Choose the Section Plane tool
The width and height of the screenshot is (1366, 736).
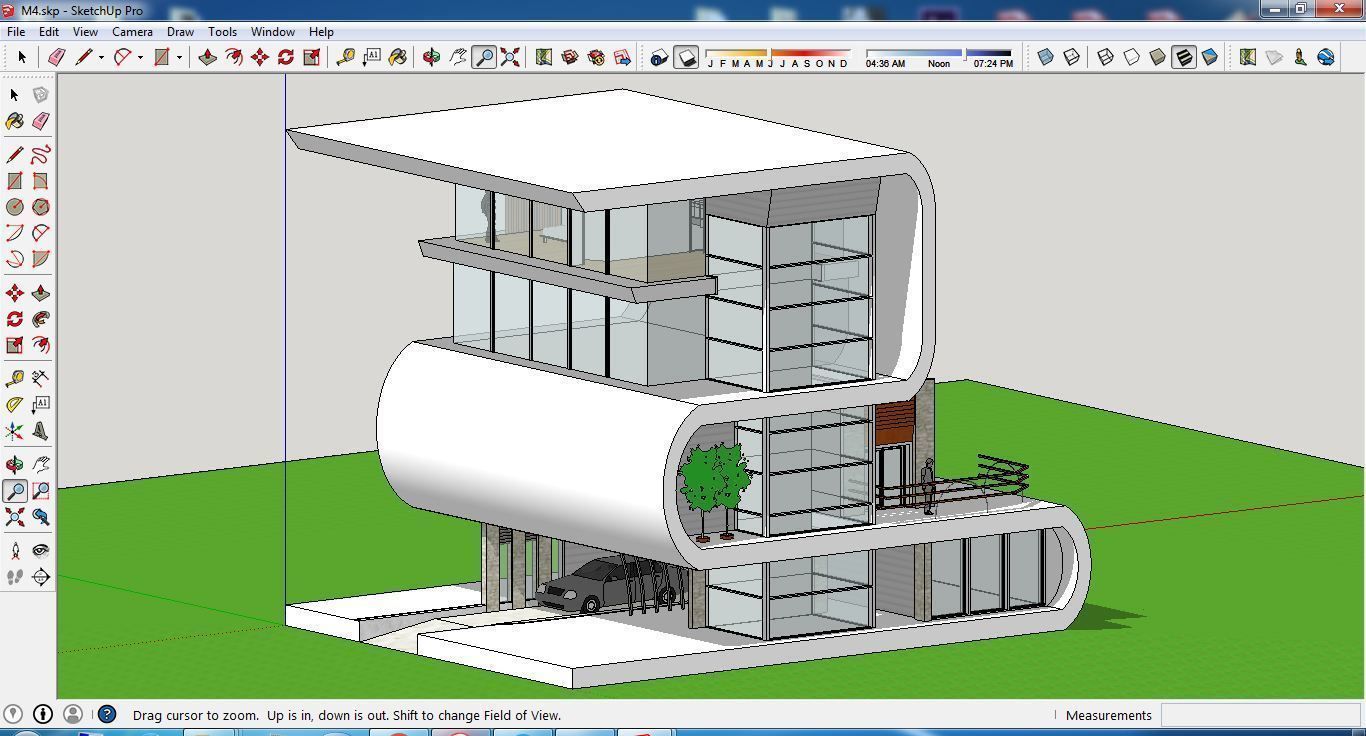click(x=40, y=577)
